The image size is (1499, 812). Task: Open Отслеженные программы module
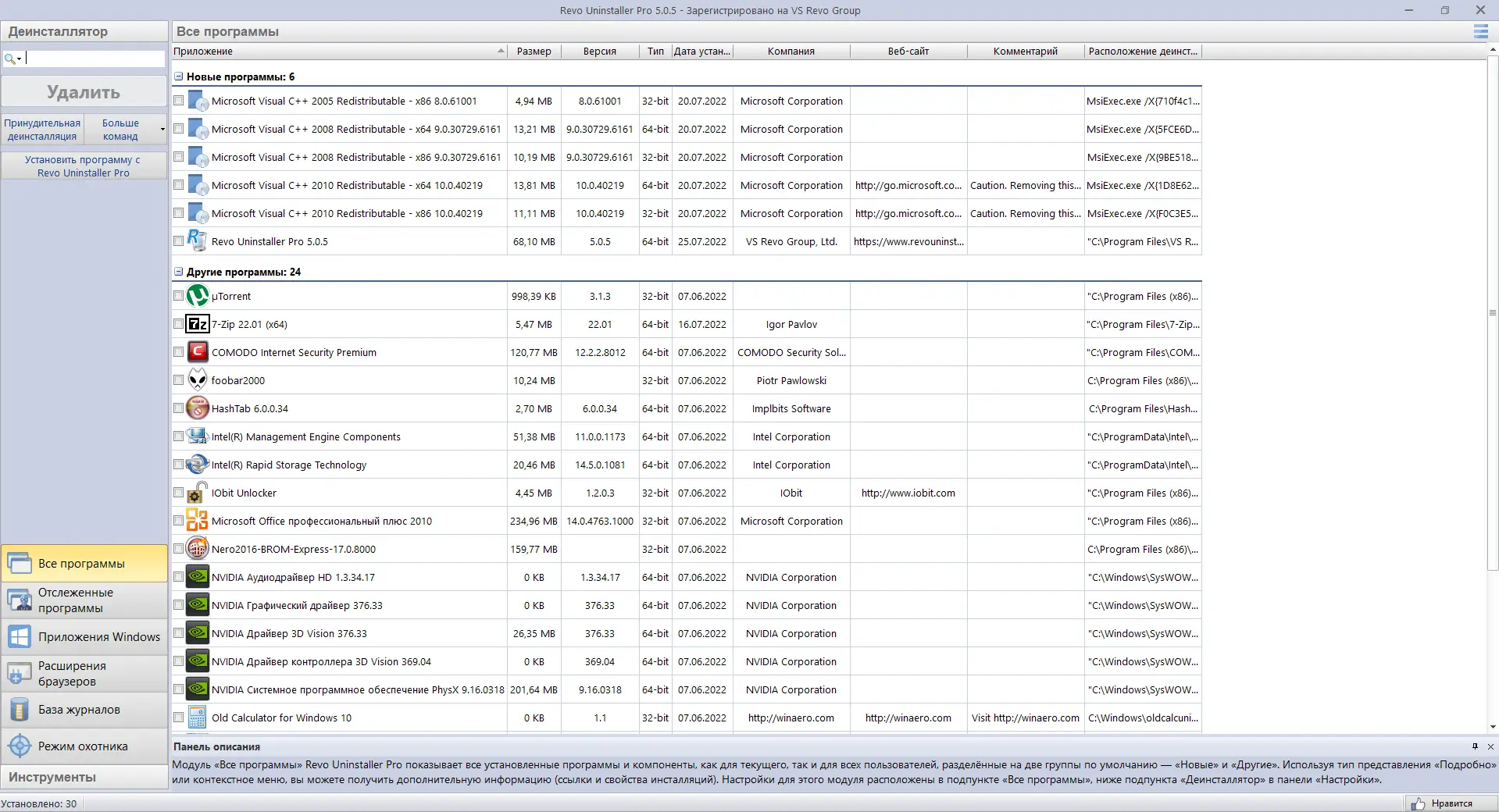pyautogui.click(x=84, y=600)
